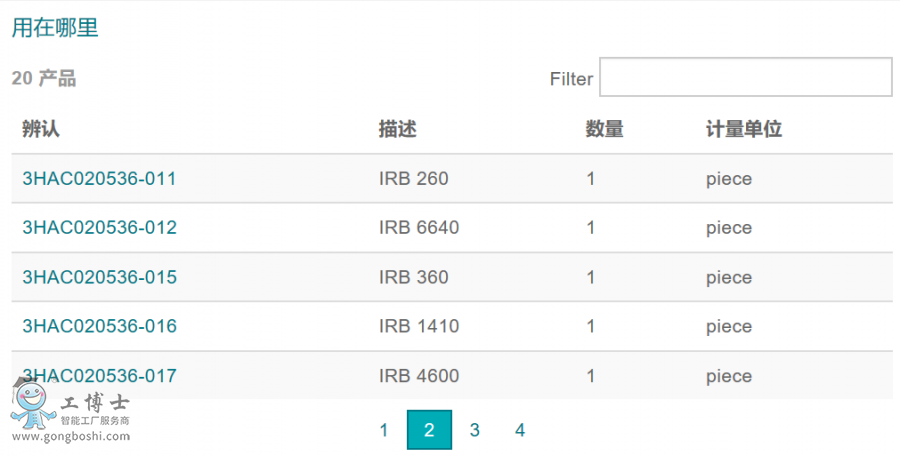900x456 pixels.
Task: Select the IRB 6640 description cell
Action: tap(419, 228)
